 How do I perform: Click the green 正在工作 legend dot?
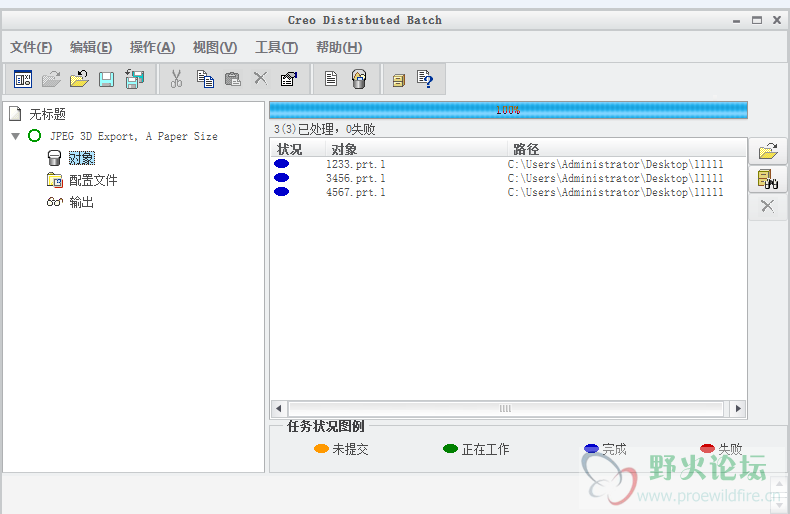tap(450, 448)
